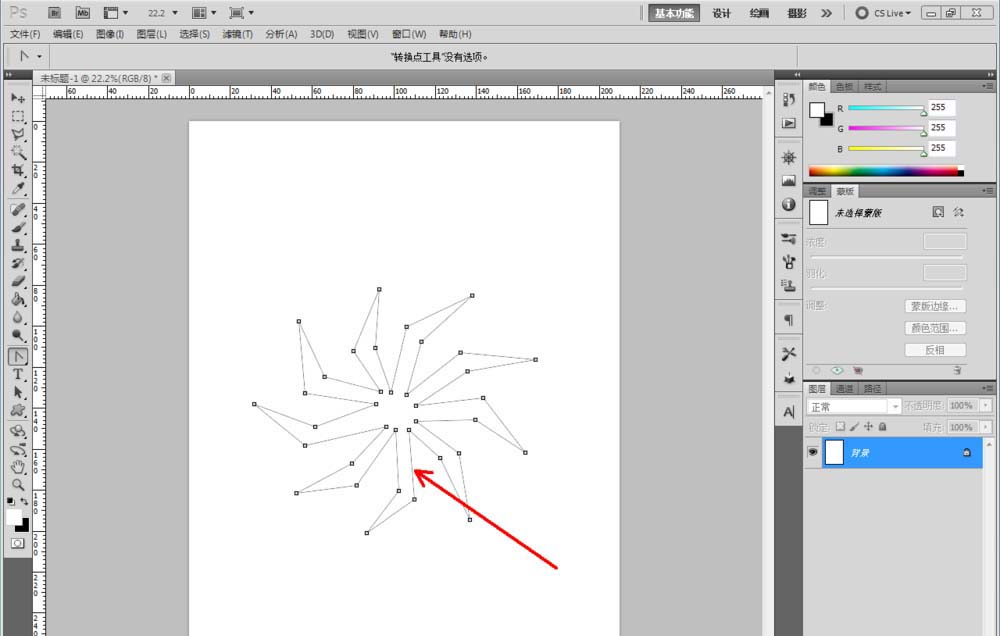Image resolution: width=1000 pixels, height=636 pixels.
Task: Click the 基本功能 workspace button
Action: pos(674,13)
